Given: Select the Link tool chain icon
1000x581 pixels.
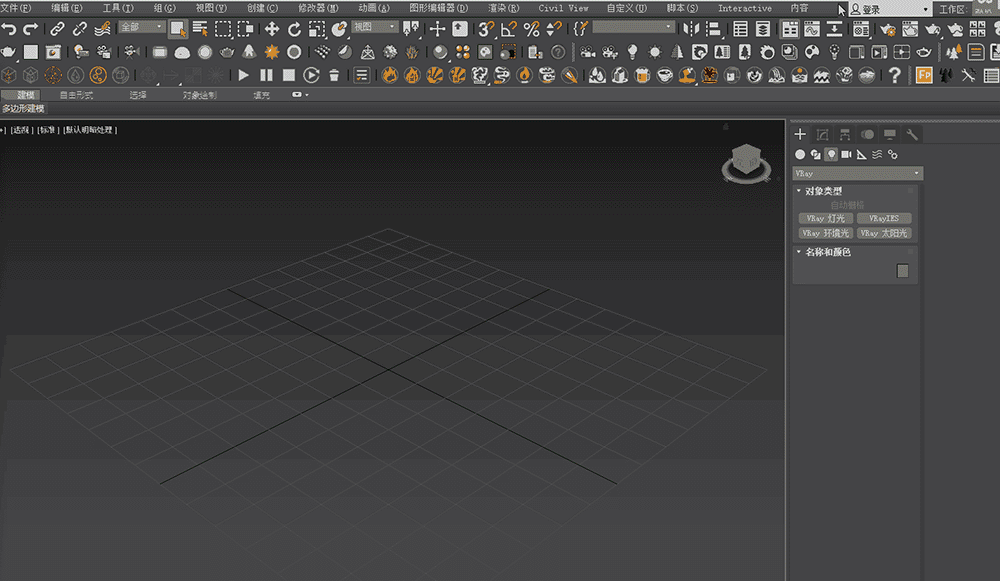Looking at the screenshot, I should tap(57, 29).
